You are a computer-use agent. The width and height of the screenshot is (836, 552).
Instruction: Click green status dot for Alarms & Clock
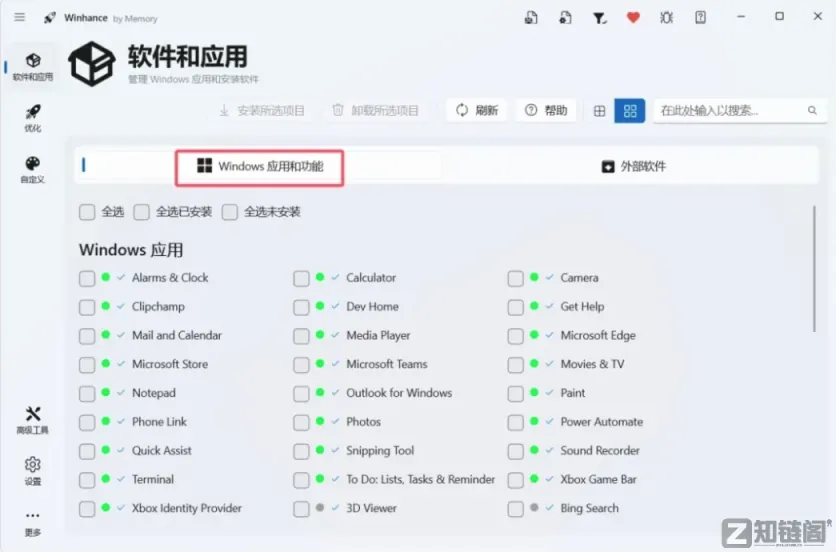pyautogui.click(x=106, y=277)
